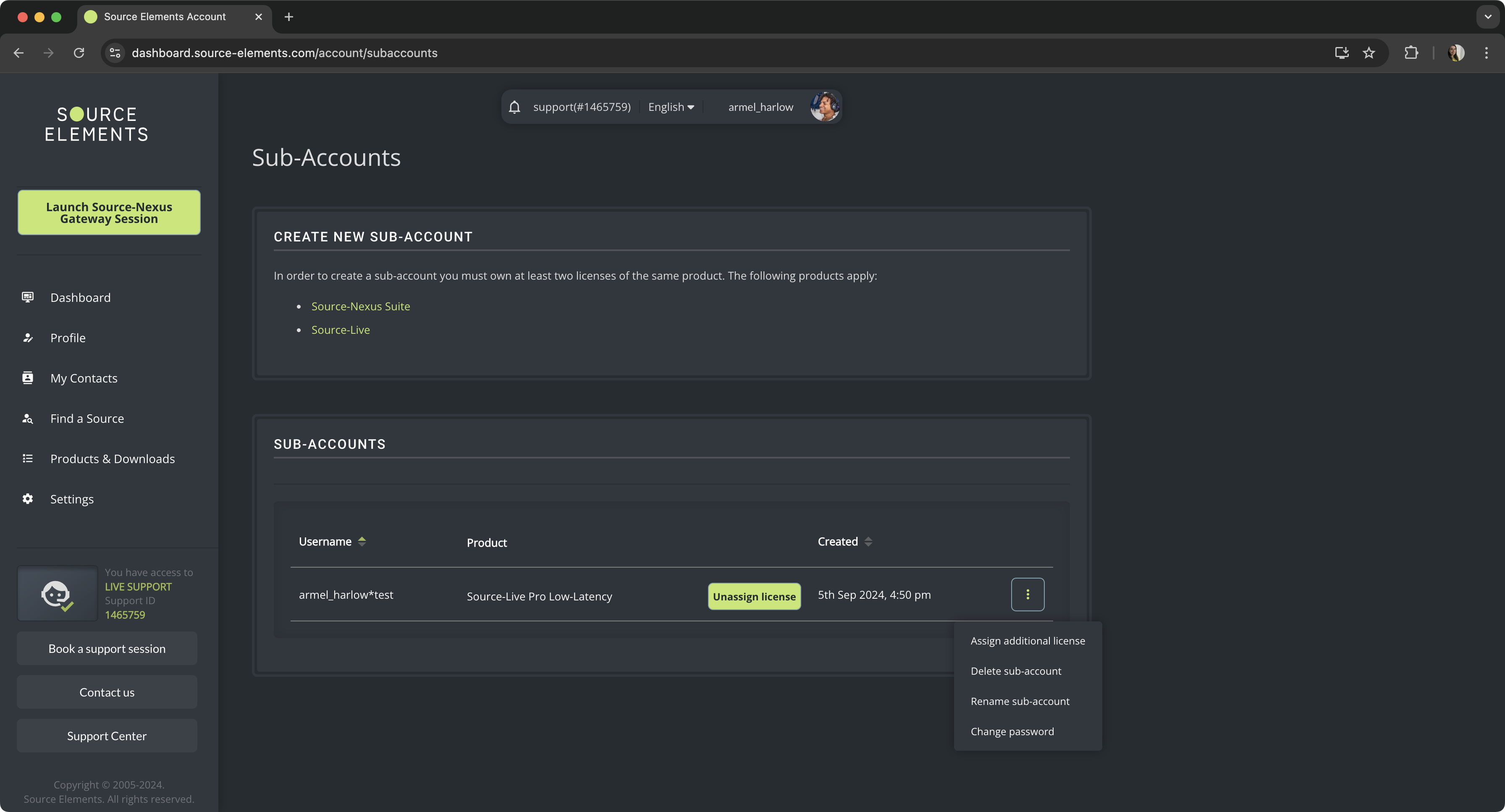Viewport: 1505px width, 812px height.
Task: Click the armel_harlow profile avatar
Action: tap(824, 107)
